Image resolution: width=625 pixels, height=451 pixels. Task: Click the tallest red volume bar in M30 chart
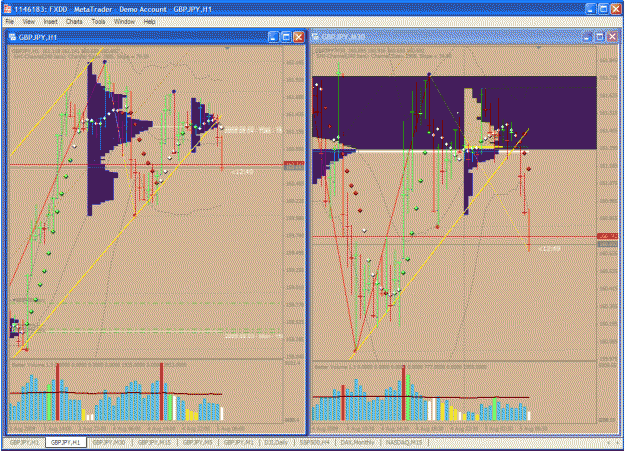click(404, 393)
